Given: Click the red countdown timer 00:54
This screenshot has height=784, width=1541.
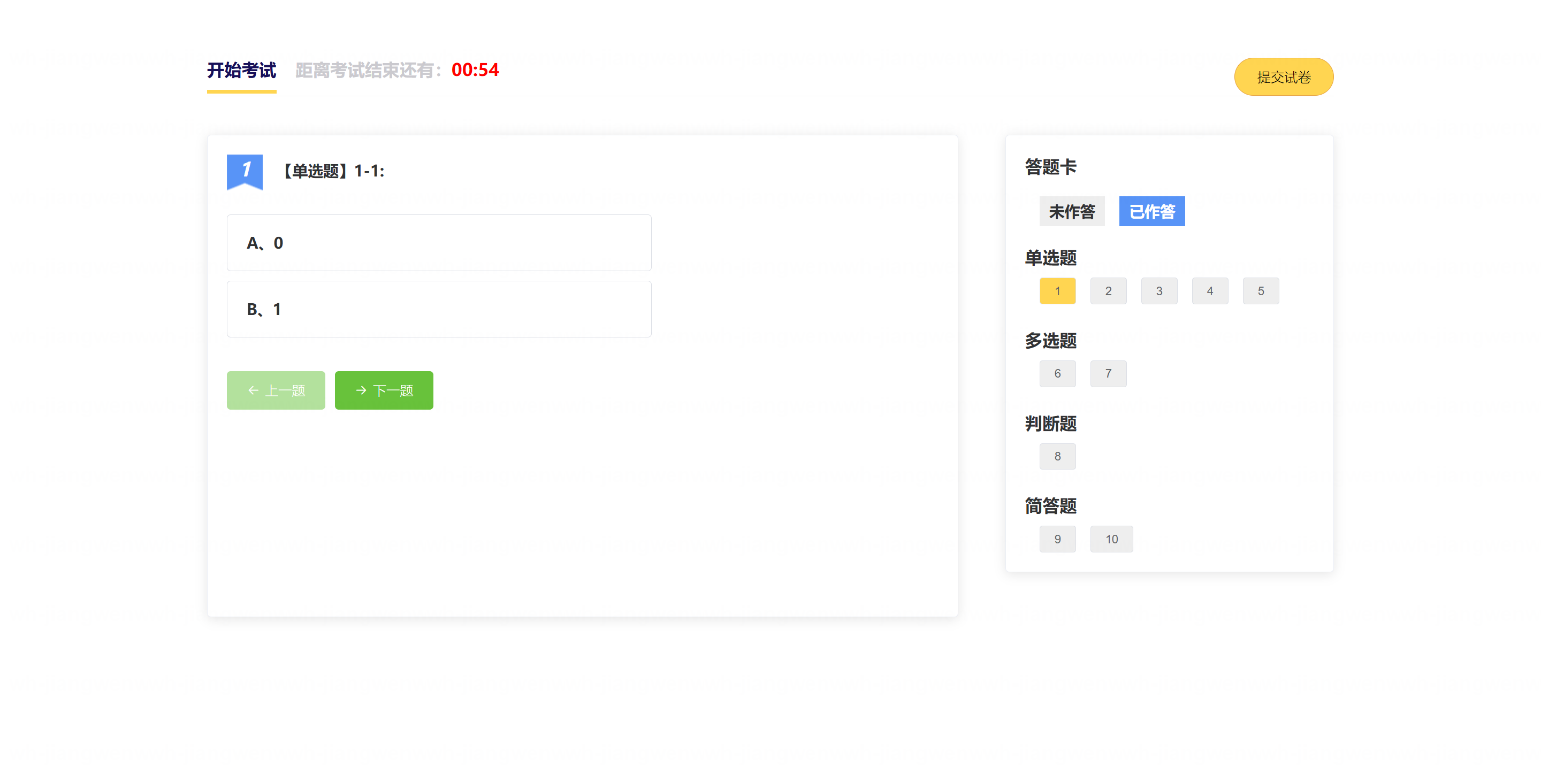Looking at the screenshot, I should [475, 70].
